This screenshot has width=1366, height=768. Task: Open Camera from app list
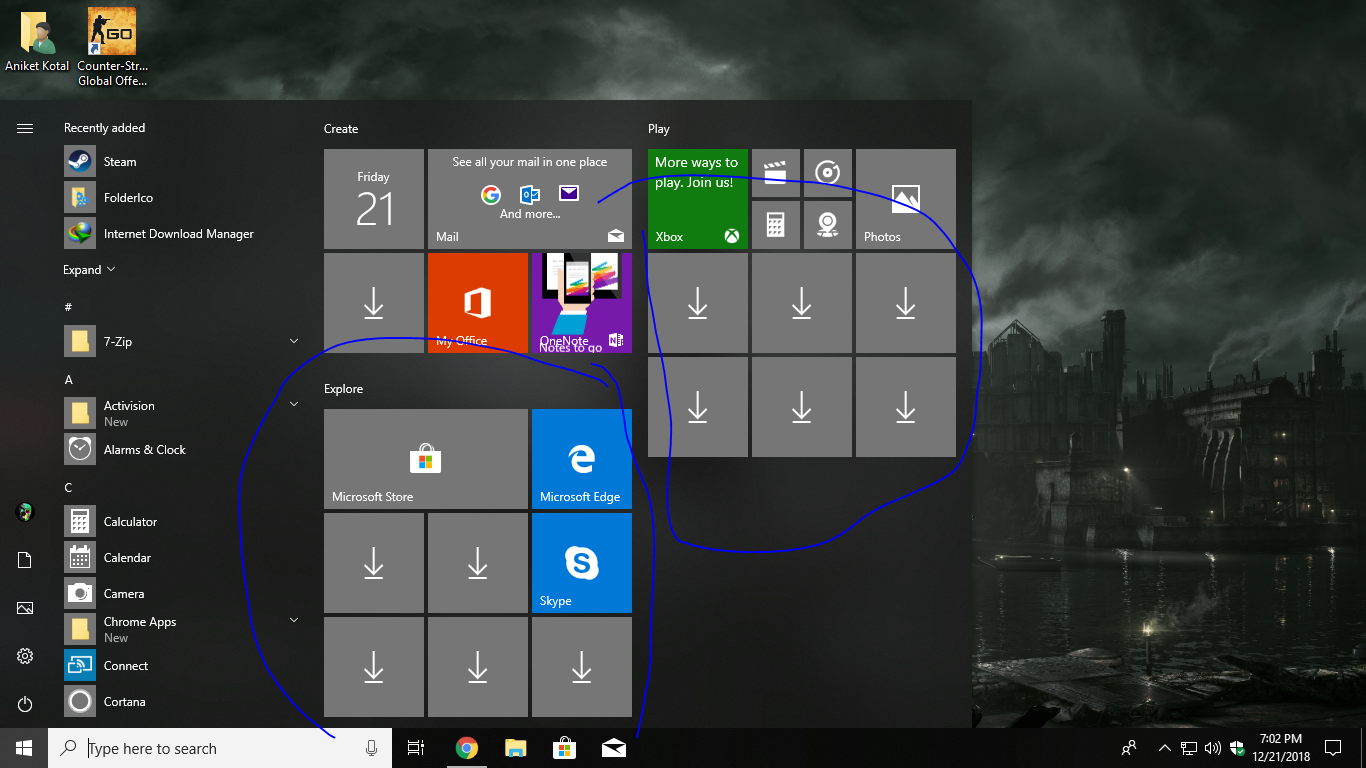pyautogui.click(x=180, y=594)
